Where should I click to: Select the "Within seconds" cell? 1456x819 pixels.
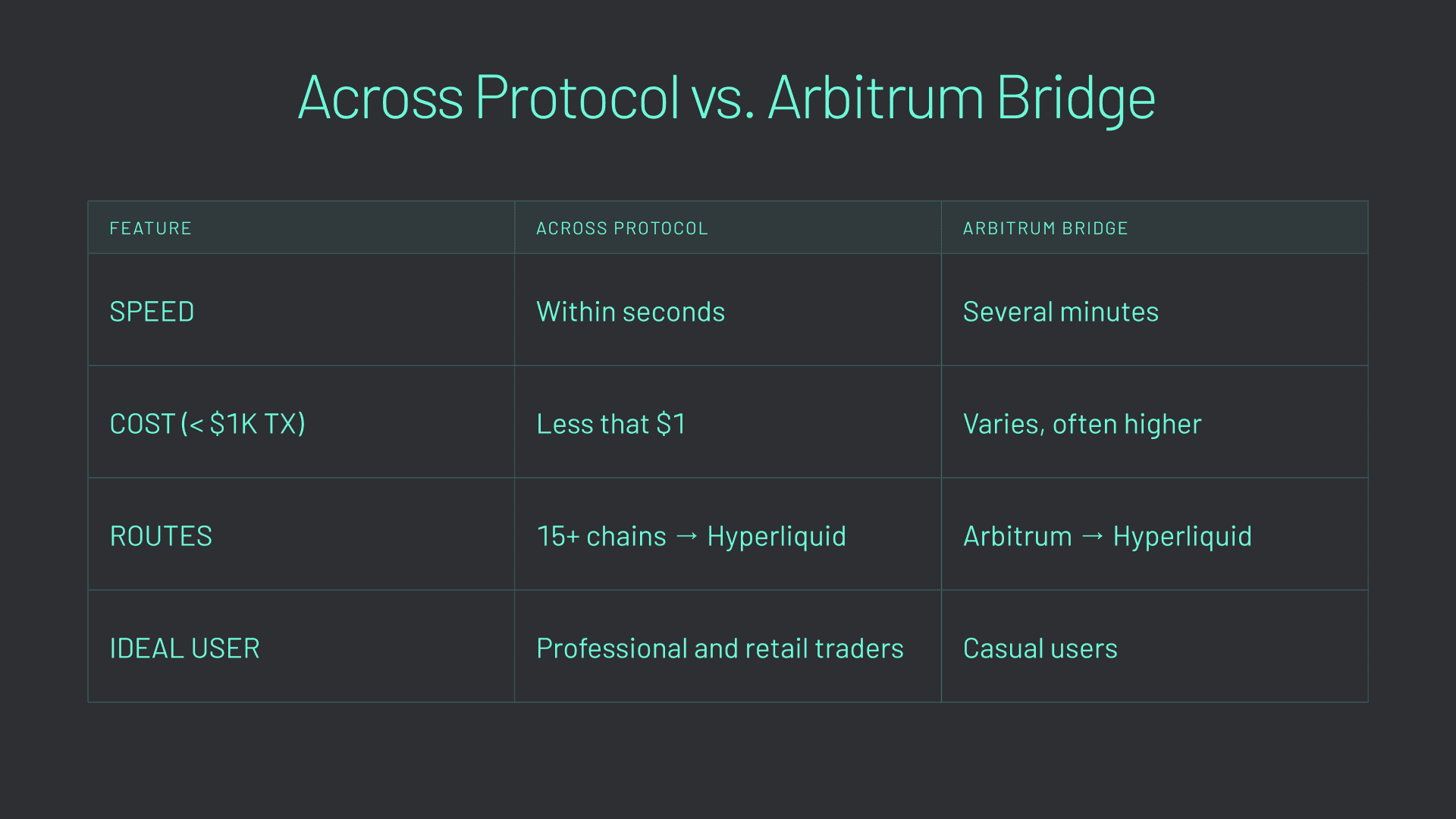coord(630,312)
